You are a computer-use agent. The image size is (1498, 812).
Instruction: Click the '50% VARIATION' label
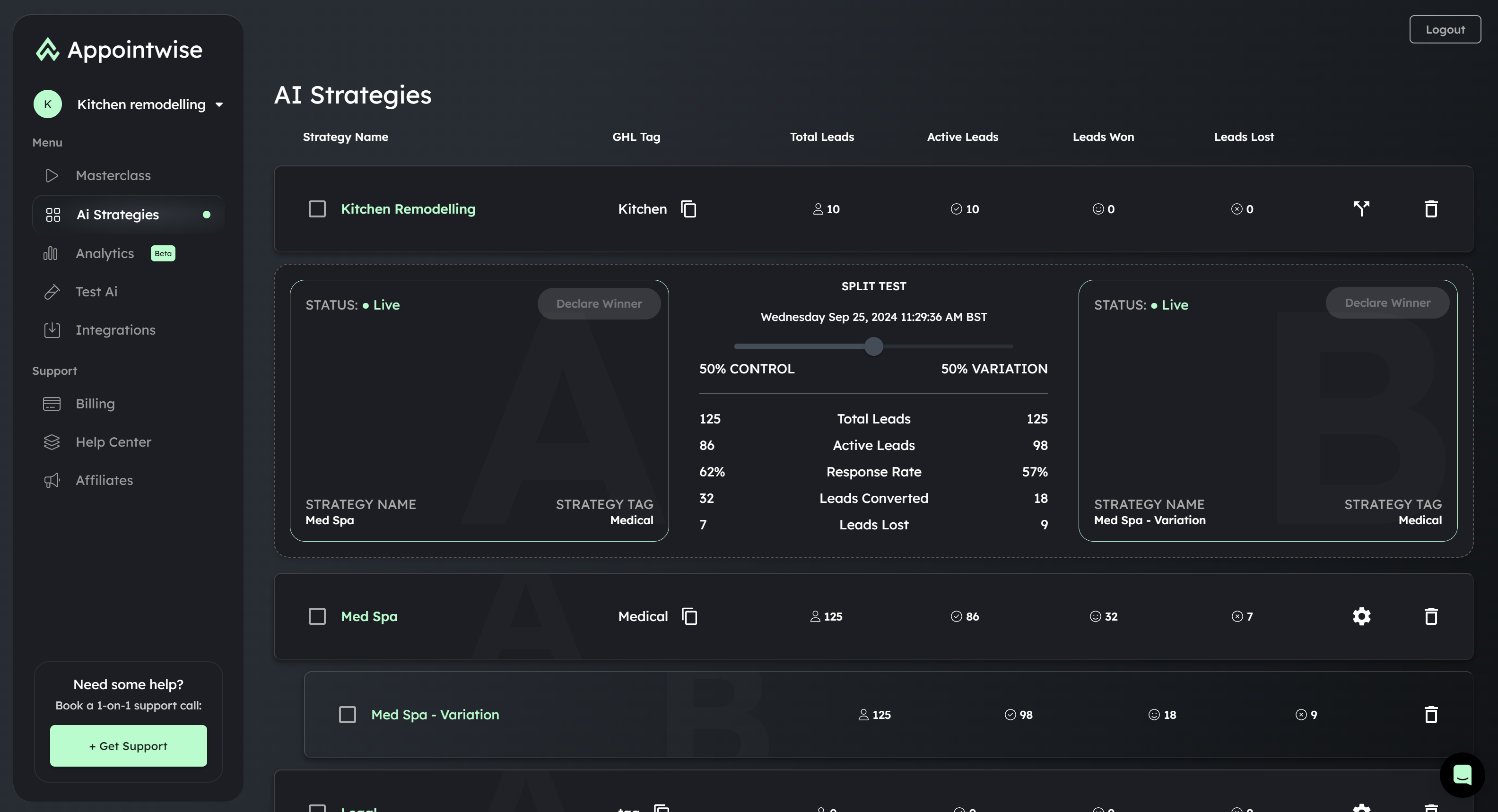tap(994, 369)
